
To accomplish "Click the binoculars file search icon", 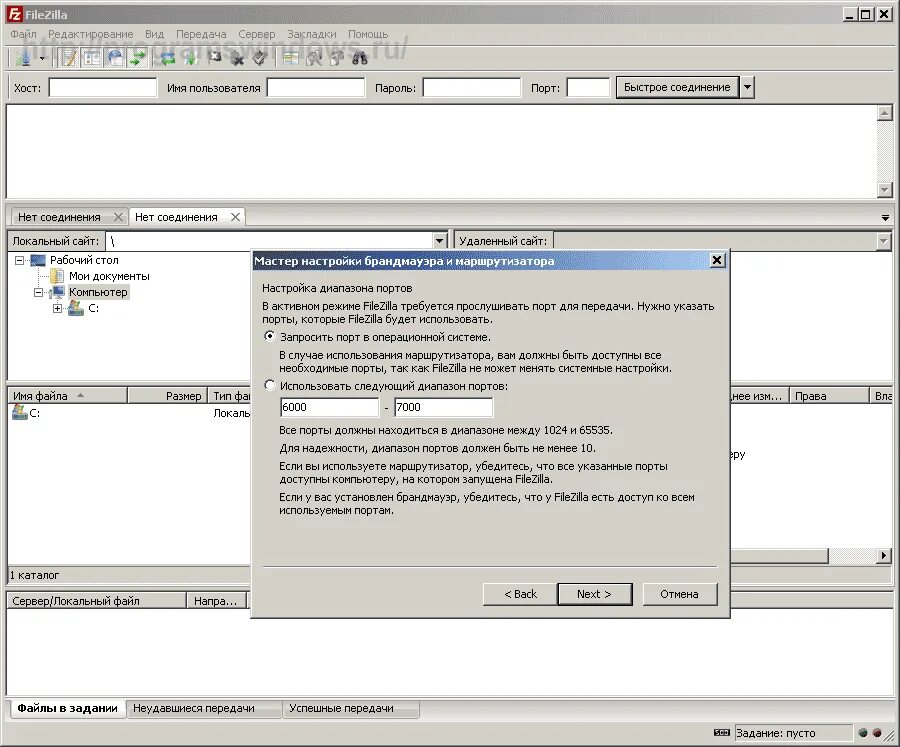I will [360, 58].
